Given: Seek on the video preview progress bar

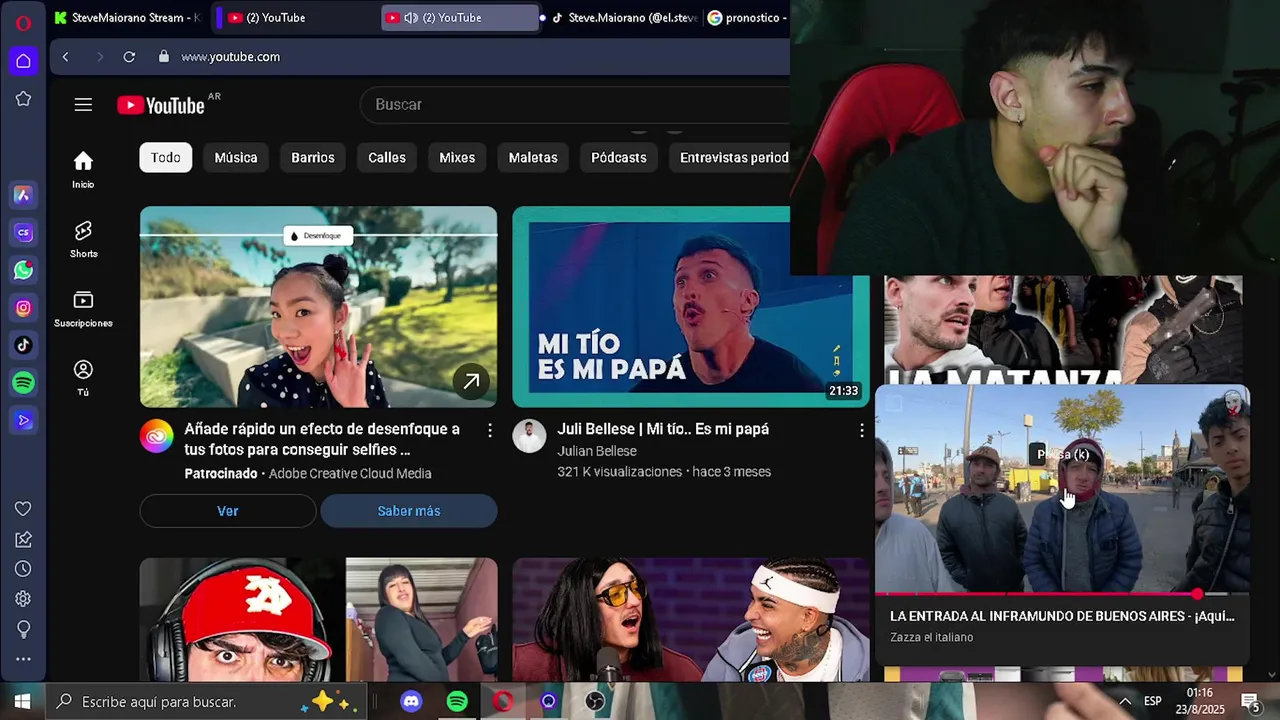Looking at the screenshot, I should click(x=1062, y=594).
